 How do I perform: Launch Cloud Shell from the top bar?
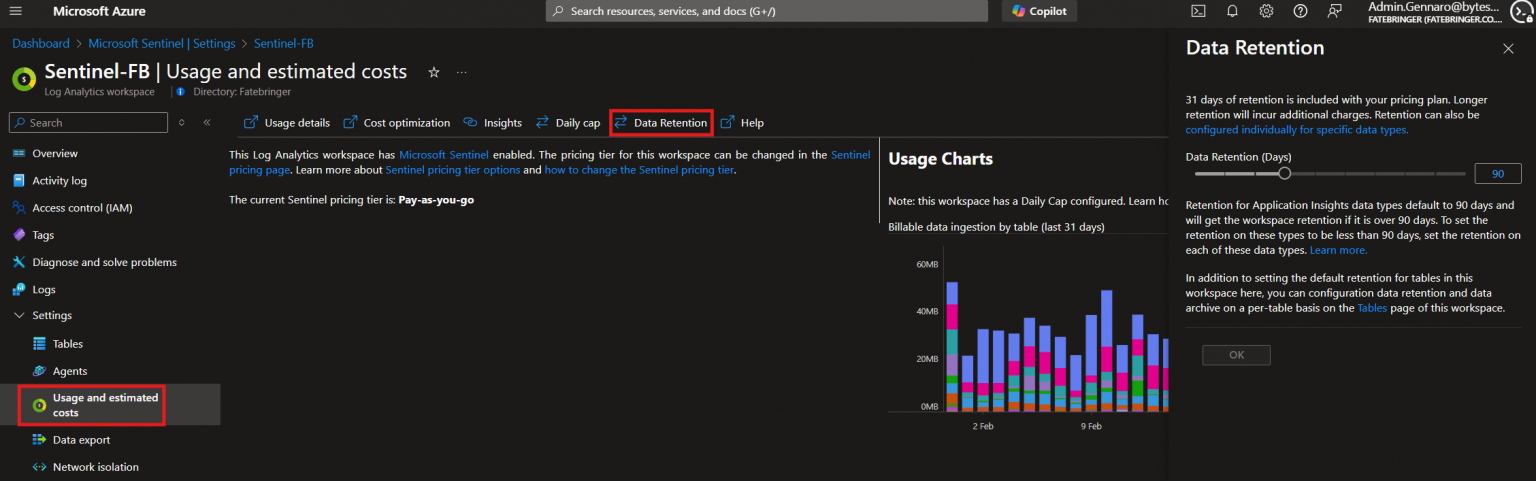[x=1198, y=11]
